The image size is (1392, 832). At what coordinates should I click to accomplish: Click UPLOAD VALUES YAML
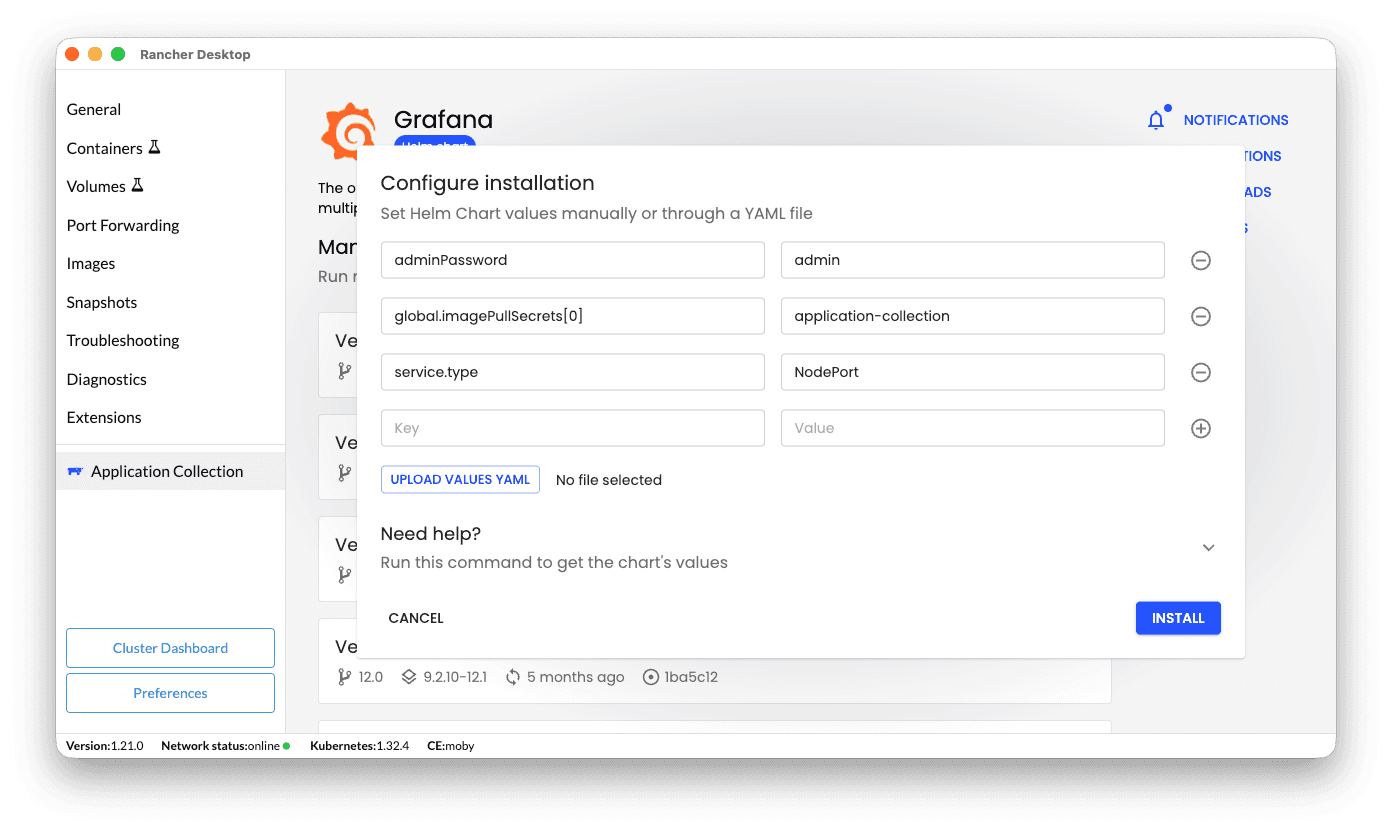[x=460, y=479]
